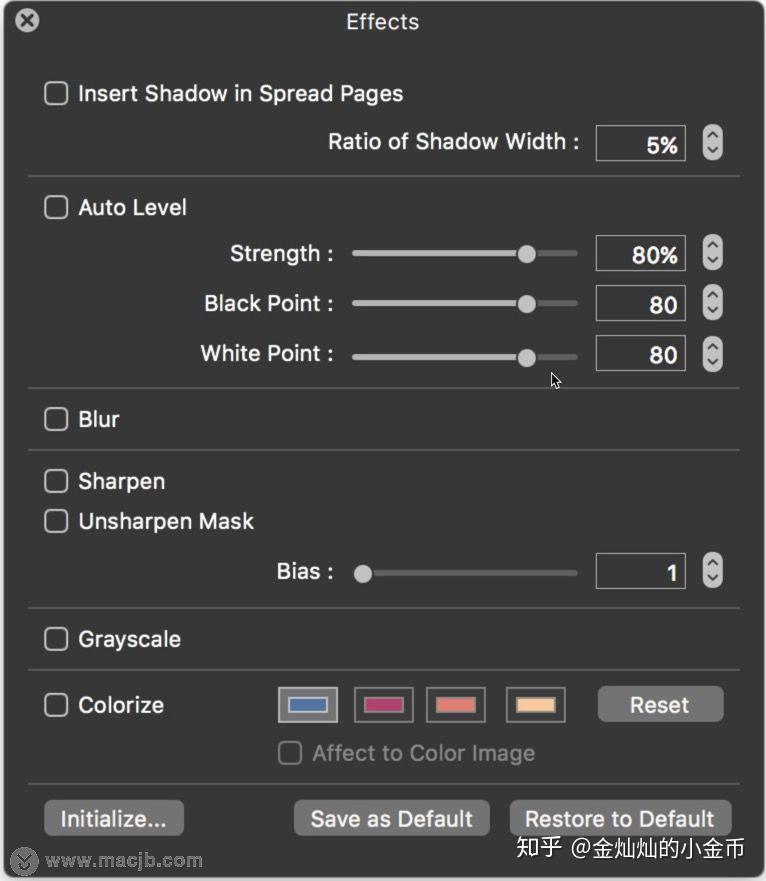Click the Strength slider handle
This screenshot has width=766, height=881.
[527, 254]
